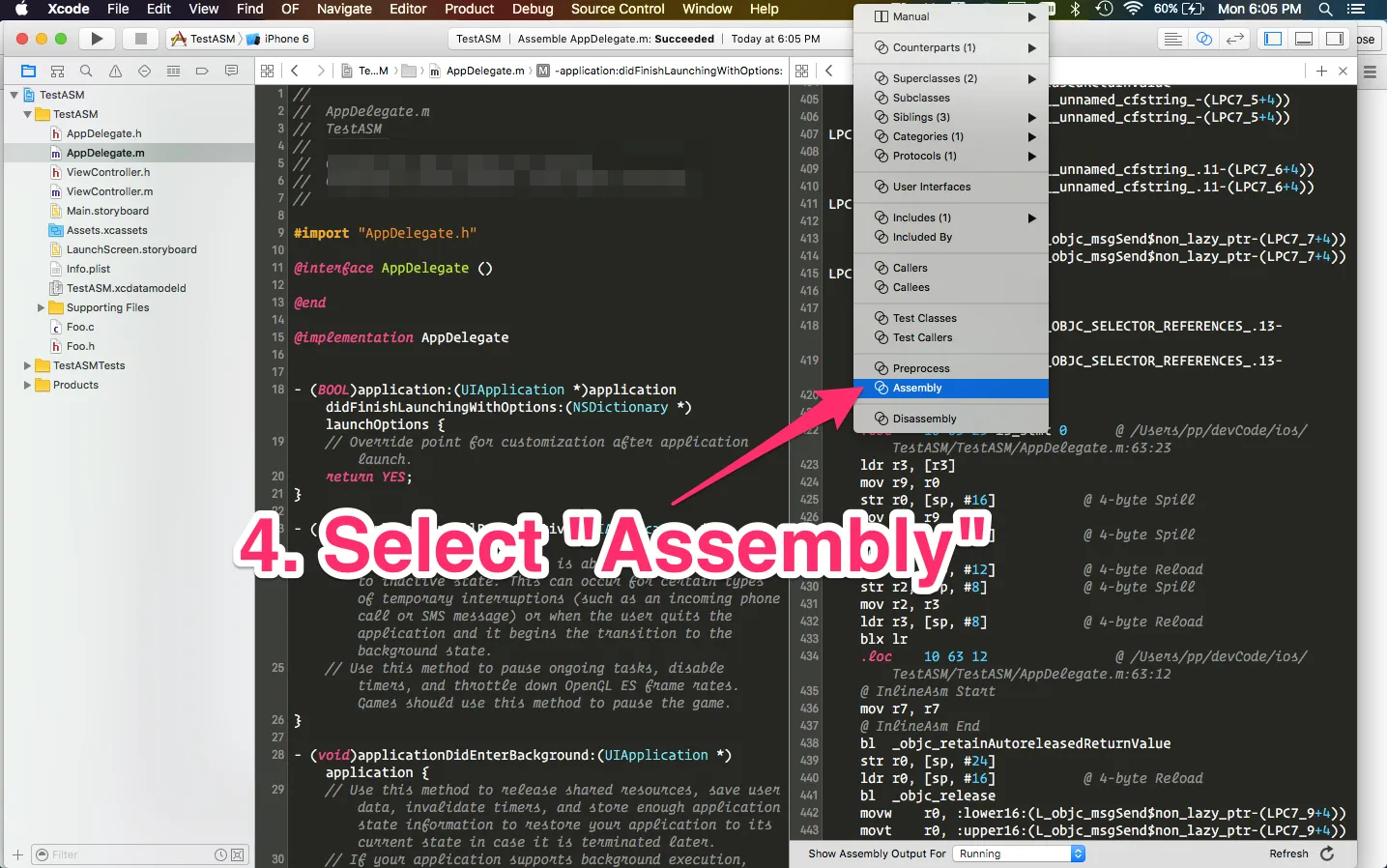Screen dimensions: 1387x868
Task: Open the test navigator diamond icon
Action: 144,71
